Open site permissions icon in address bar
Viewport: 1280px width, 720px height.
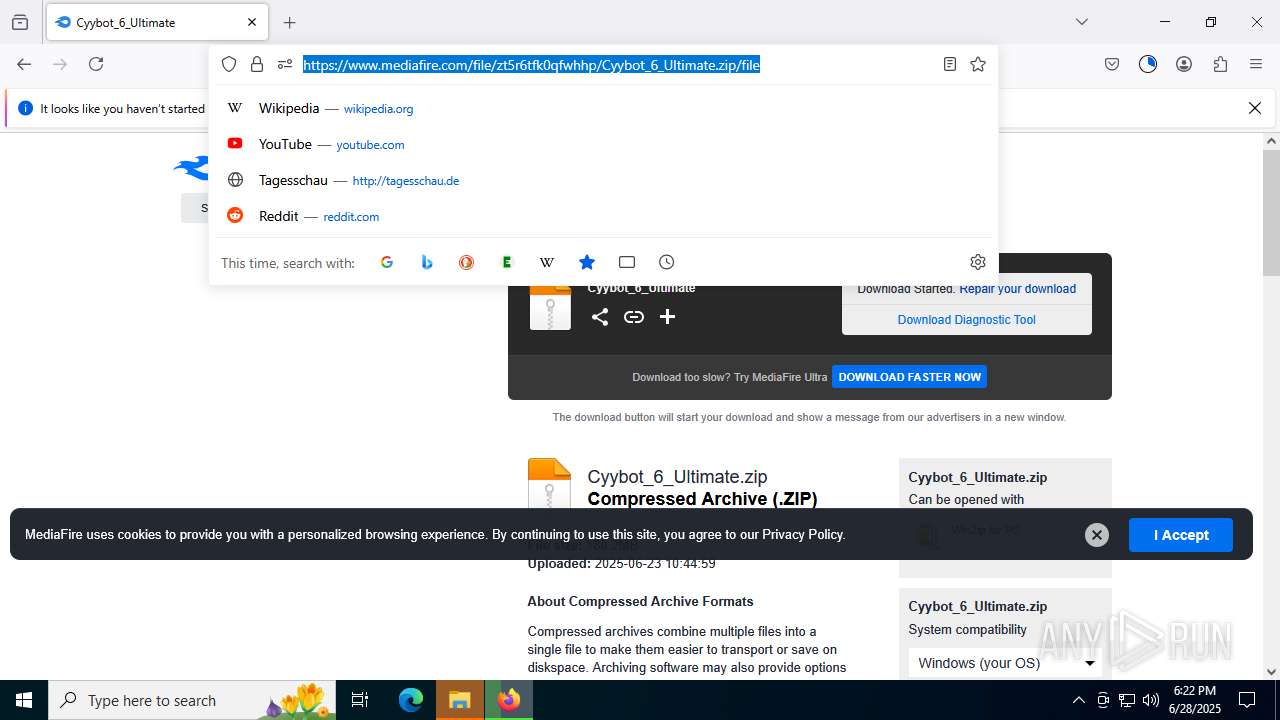point(285,64)
